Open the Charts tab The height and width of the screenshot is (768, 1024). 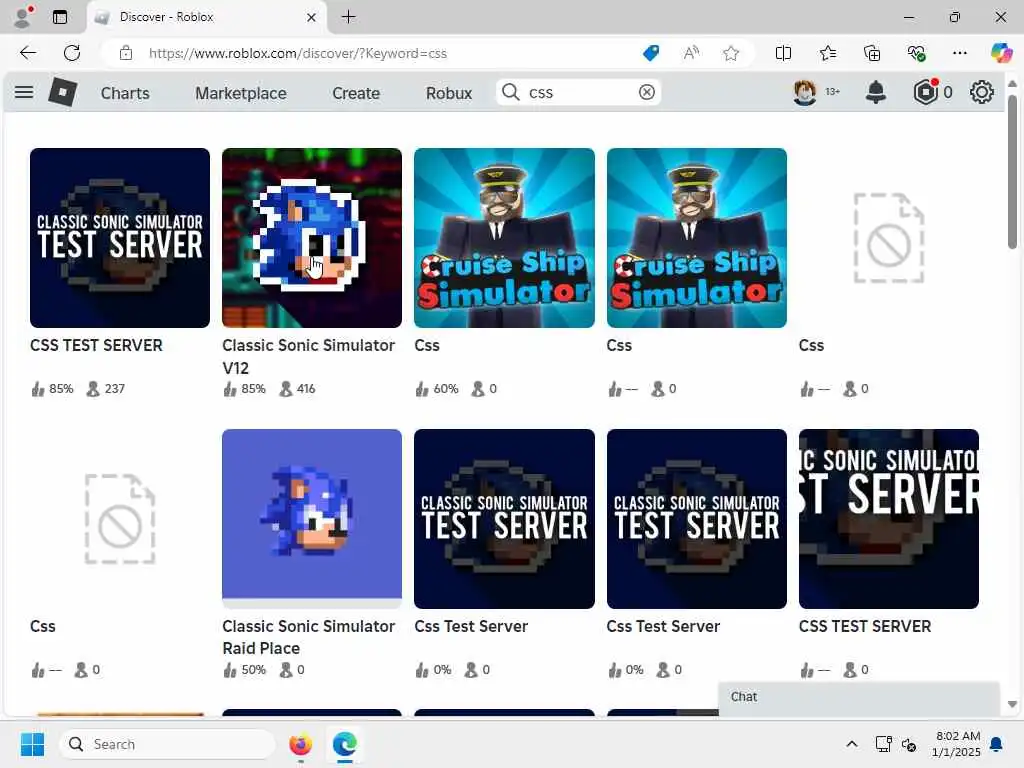click(x=125, y=93)
